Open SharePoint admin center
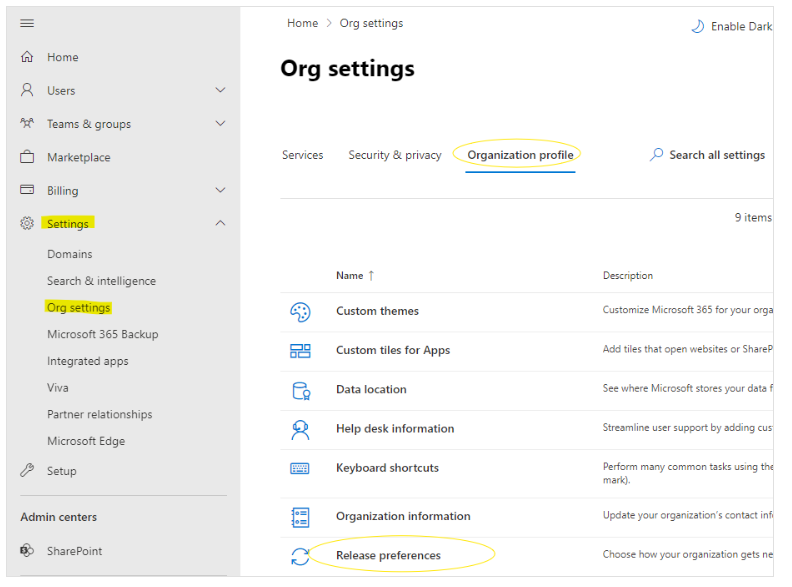Viewport: 792px width, 587px height. [74, 551]
